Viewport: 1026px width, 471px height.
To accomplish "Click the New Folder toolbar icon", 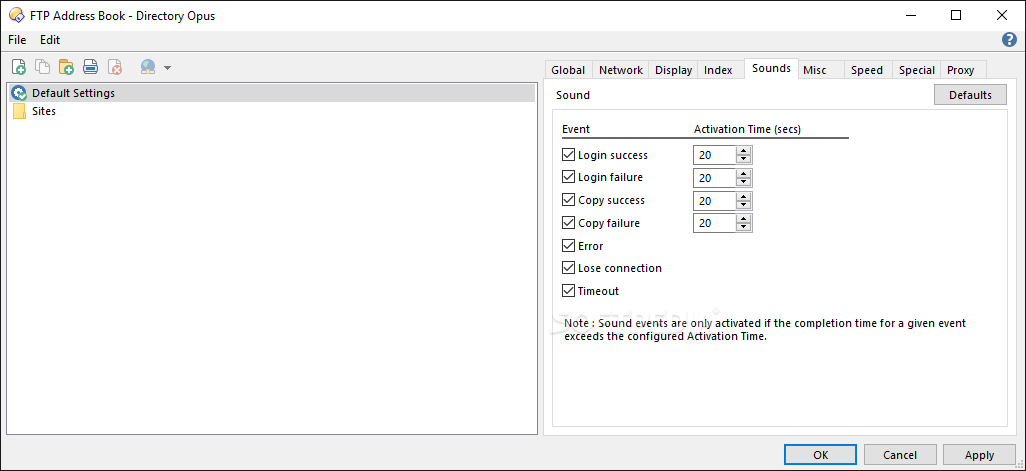I will [66, 67].
